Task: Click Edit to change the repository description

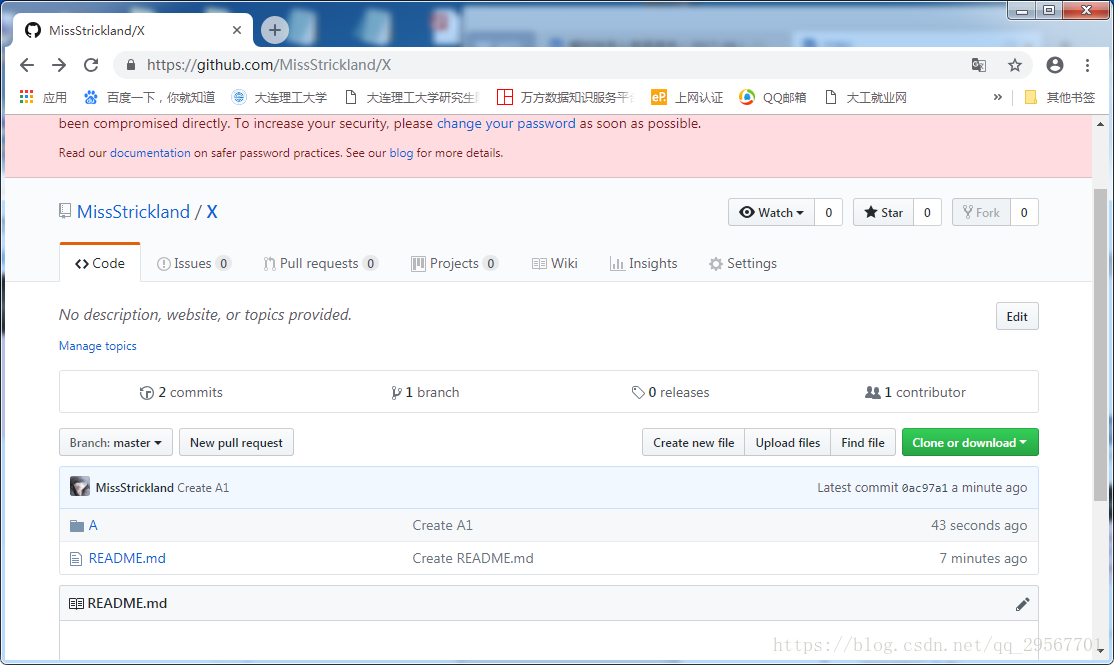Action: click(x=1017, y=317)
